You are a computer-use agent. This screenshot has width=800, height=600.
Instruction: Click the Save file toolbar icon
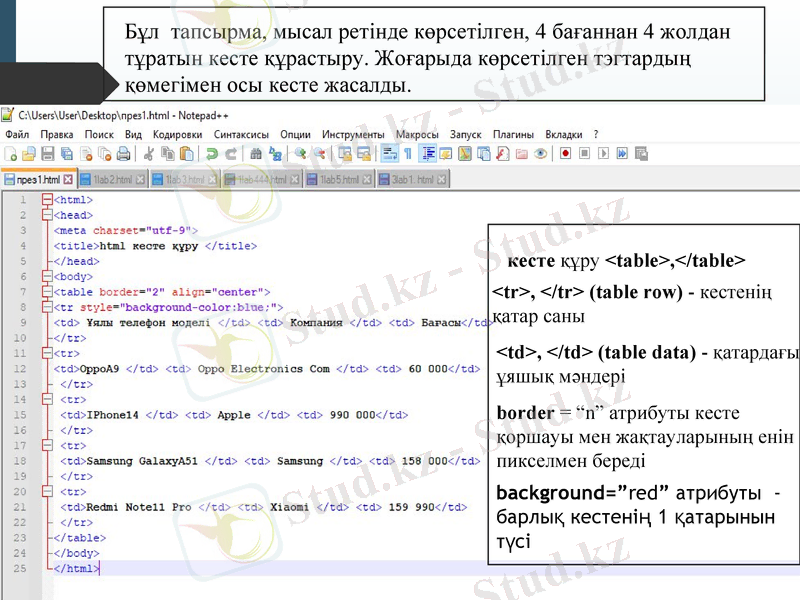(x=47, y=154)
